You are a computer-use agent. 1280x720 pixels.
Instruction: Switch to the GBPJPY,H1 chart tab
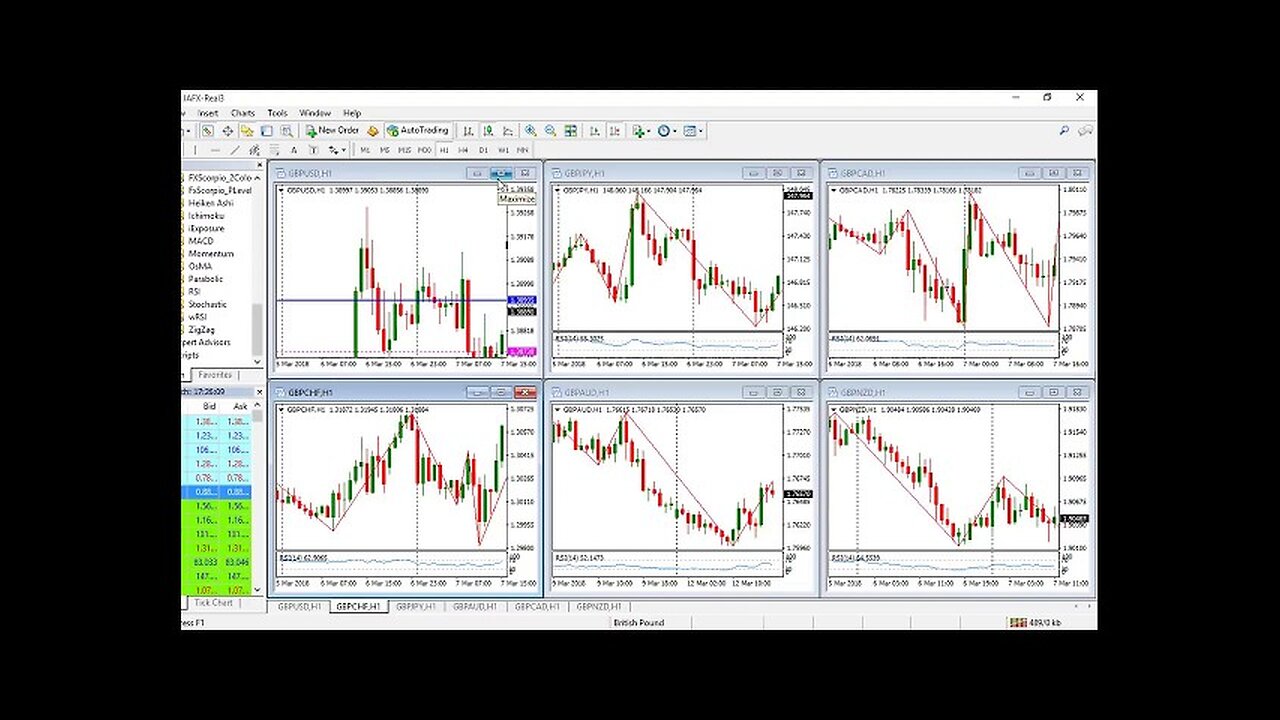pyautogui.click(x=416, y=606)
